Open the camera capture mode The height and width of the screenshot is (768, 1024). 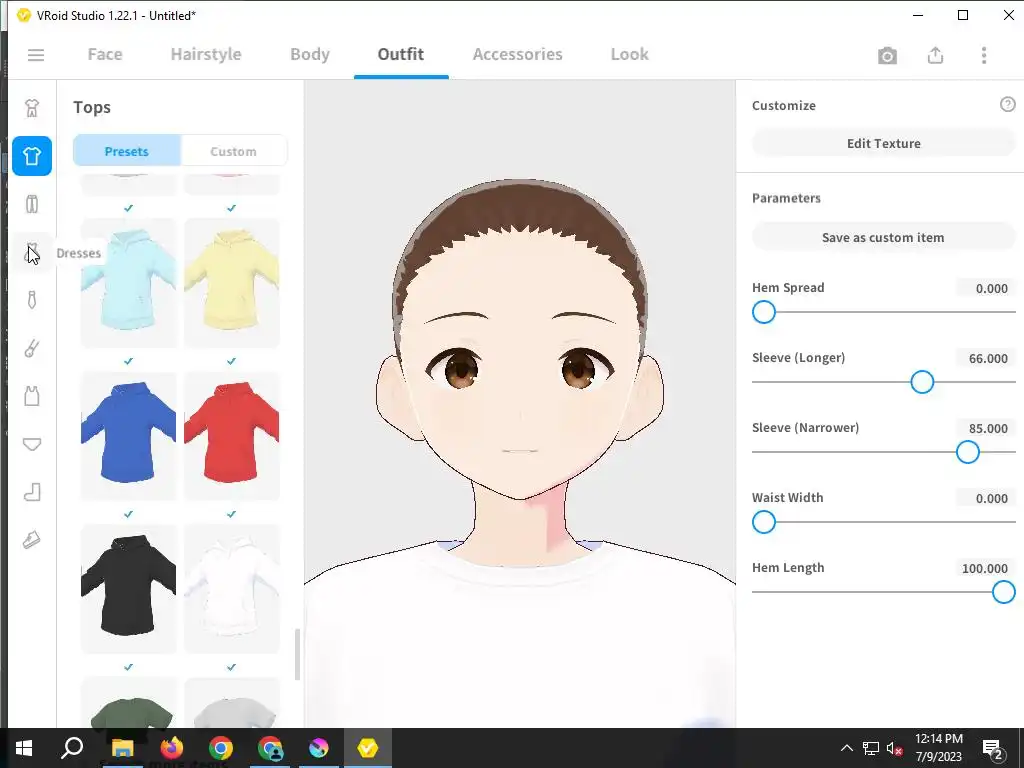[887, 56]
